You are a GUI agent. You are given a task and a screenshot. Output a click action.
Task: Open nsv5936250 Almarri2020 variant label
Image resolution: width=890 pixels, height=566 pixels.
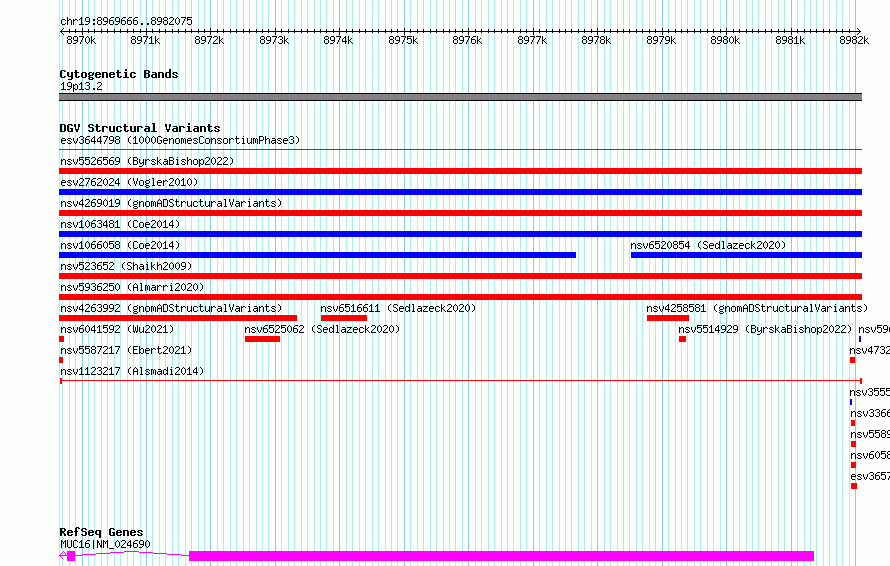[132, 287]
